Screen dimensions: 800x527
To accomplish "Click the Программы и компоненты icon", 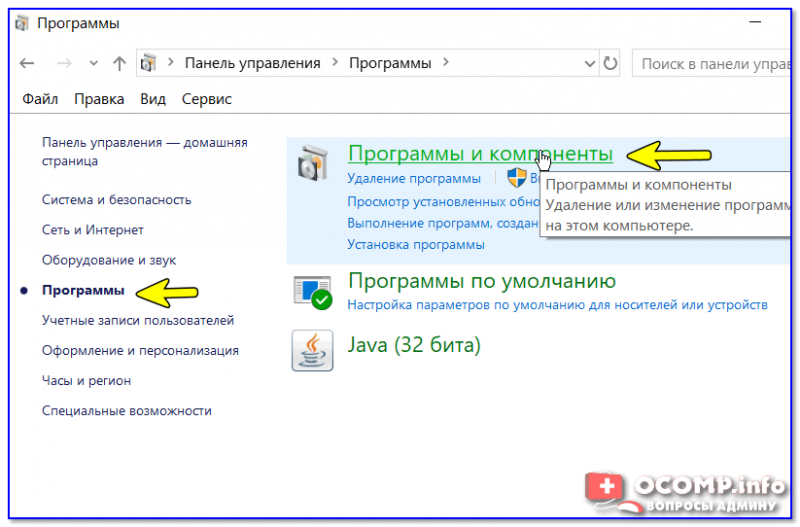I will click(313, 163).
